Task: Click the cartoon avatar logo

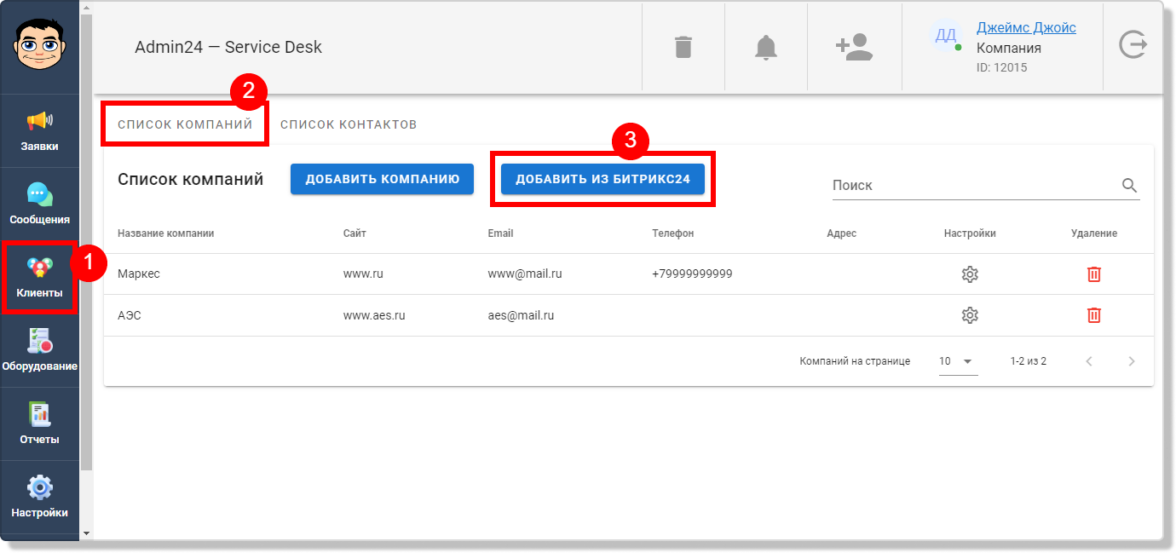Action: click(x=39, y=45)
